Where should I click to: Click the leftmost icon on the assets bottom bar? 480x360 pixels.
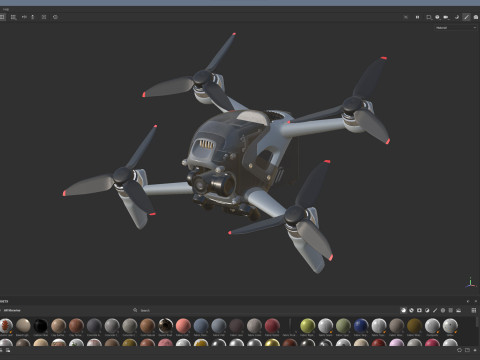pos(1,350)
